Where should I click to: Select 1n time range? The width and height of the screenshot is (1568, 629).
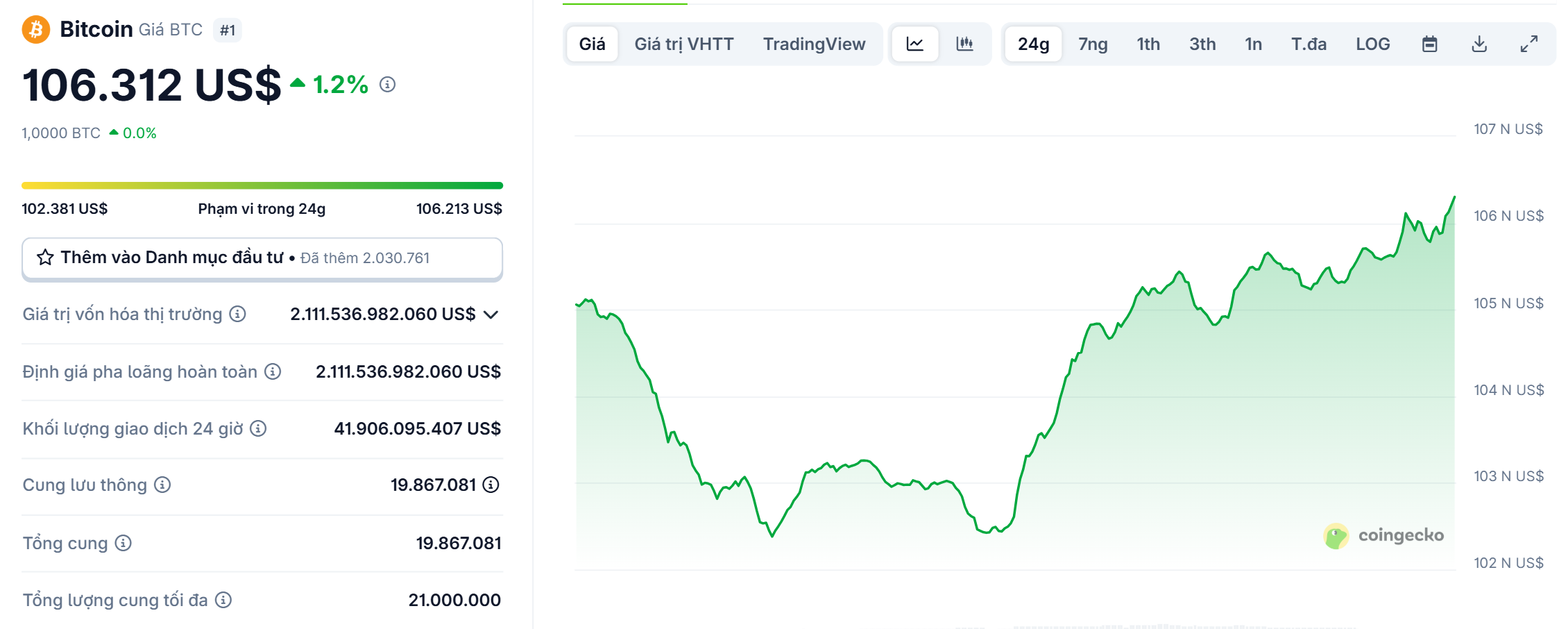pyautogui.click(x=1253, y=44)
